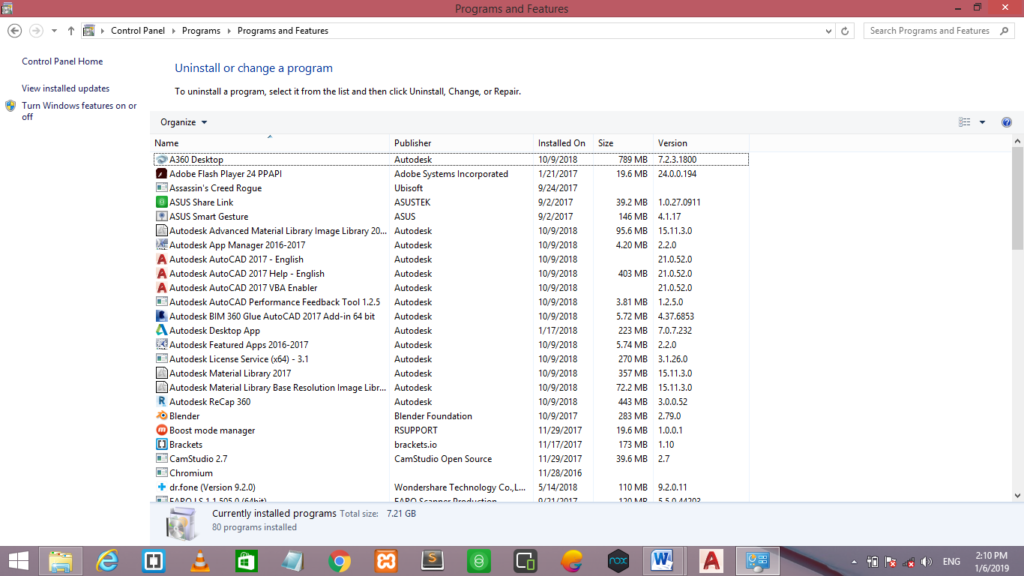Sort by the Size column header

pyautogui.click(x=624, y=143)
